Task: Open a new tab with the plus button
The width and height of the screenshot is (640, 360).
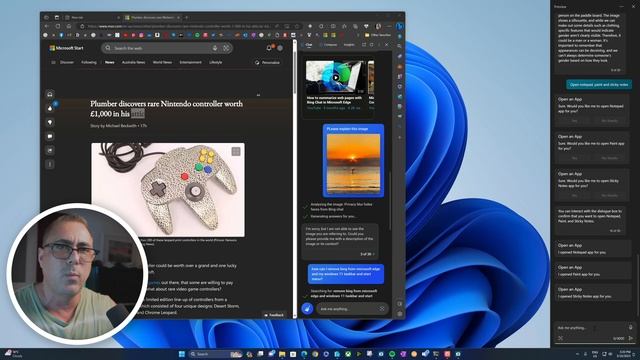Action: coord(187,18)
